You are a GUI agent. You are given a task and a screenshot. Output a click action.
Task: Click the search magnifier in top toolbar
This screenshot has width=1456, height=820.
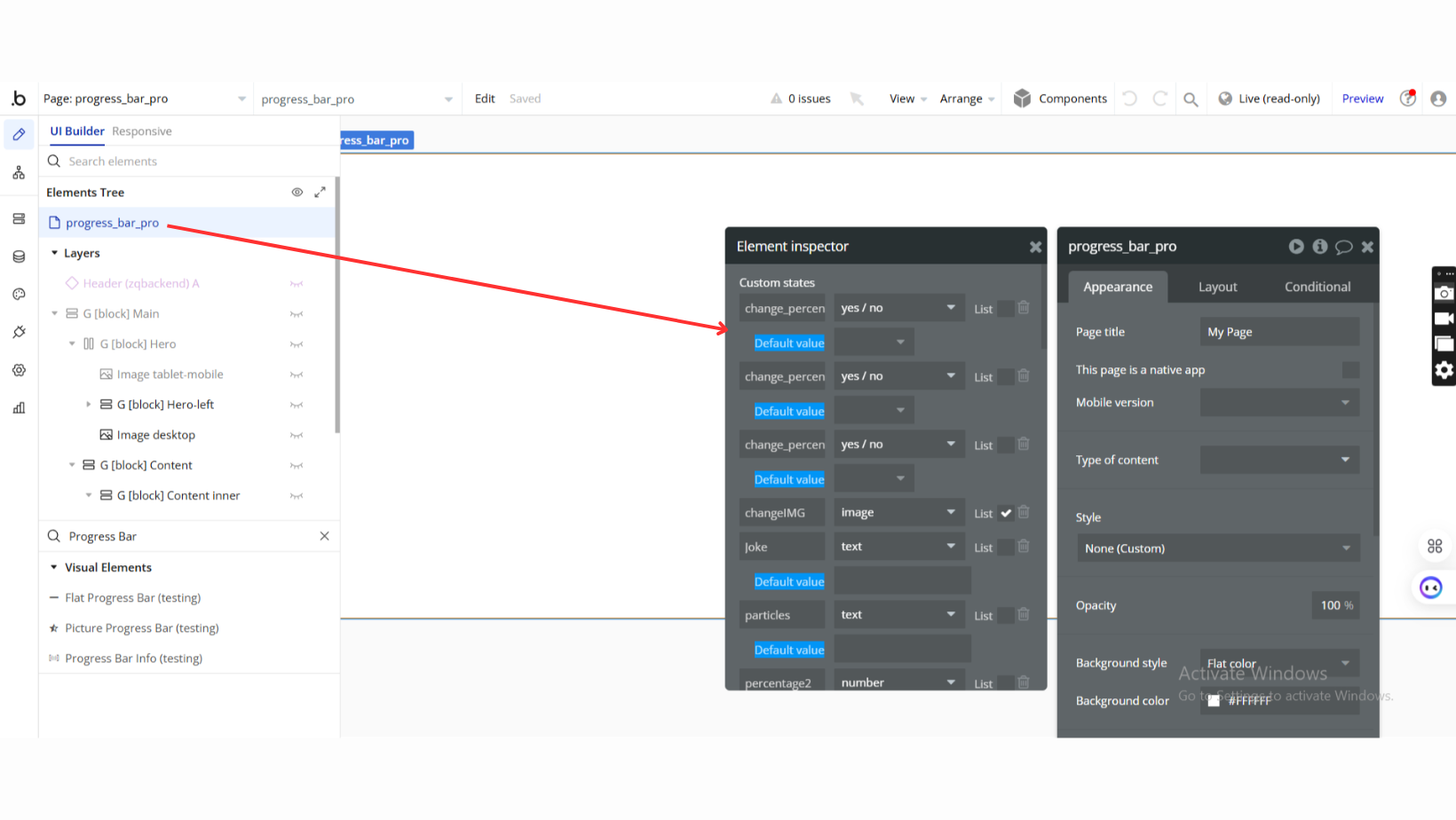tap(1191, 99)
